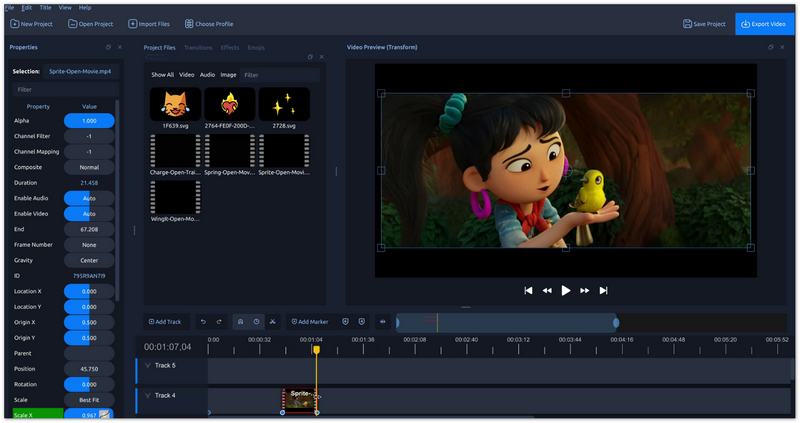Click the Add Marker button
Viewport: 800px width, 423px height.
[x=310, y=322]
